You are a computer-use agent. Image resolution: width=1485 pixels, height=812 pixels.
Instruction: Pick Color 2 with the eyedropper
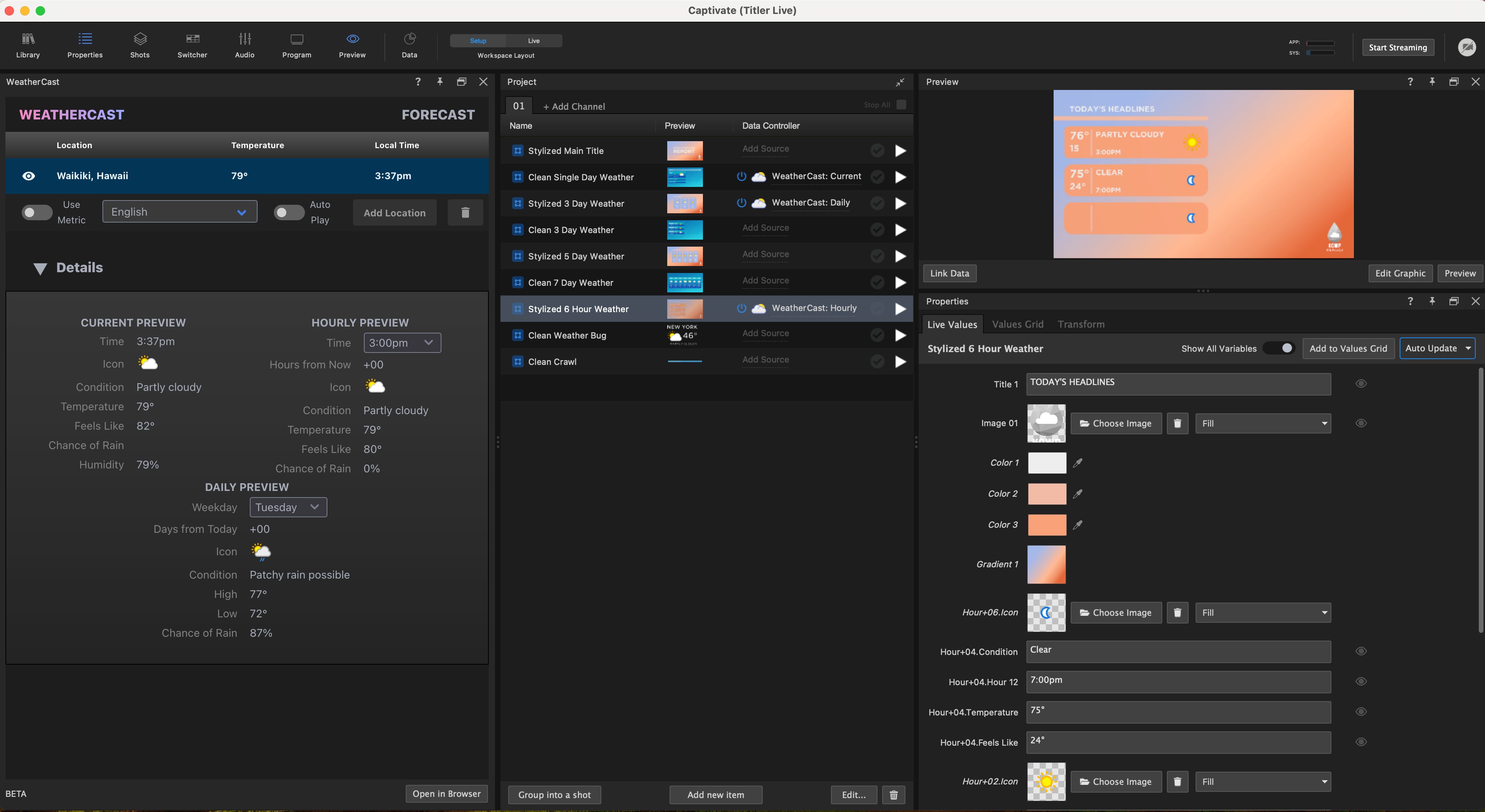(1077, 494)
